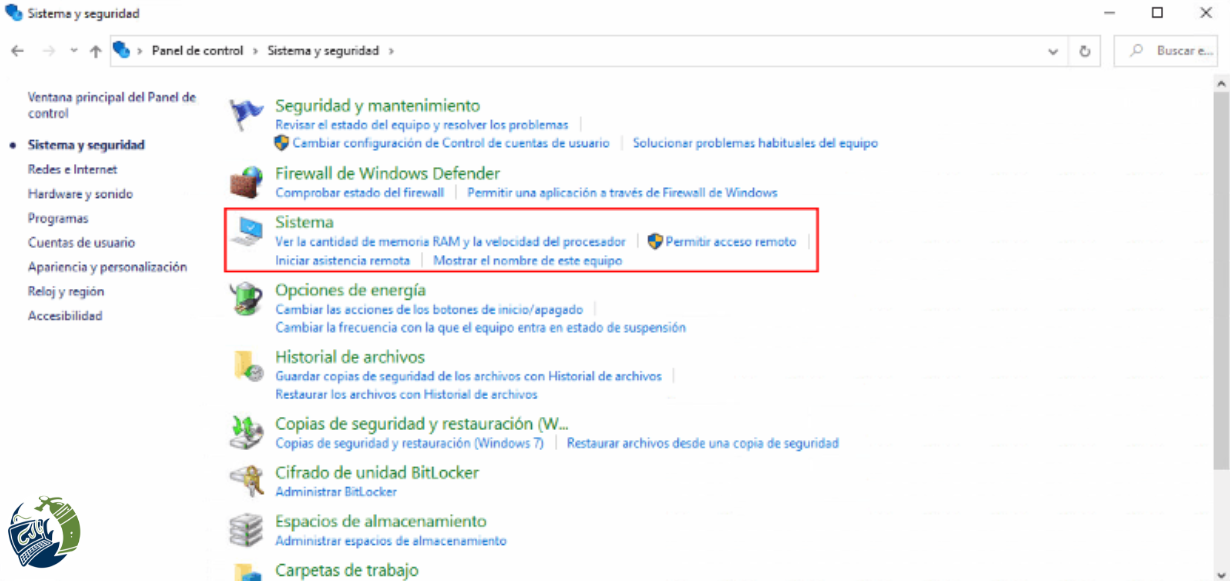
Task: Open Apariencia y personalización in the sidebar
Action: [x=107, y=267]
